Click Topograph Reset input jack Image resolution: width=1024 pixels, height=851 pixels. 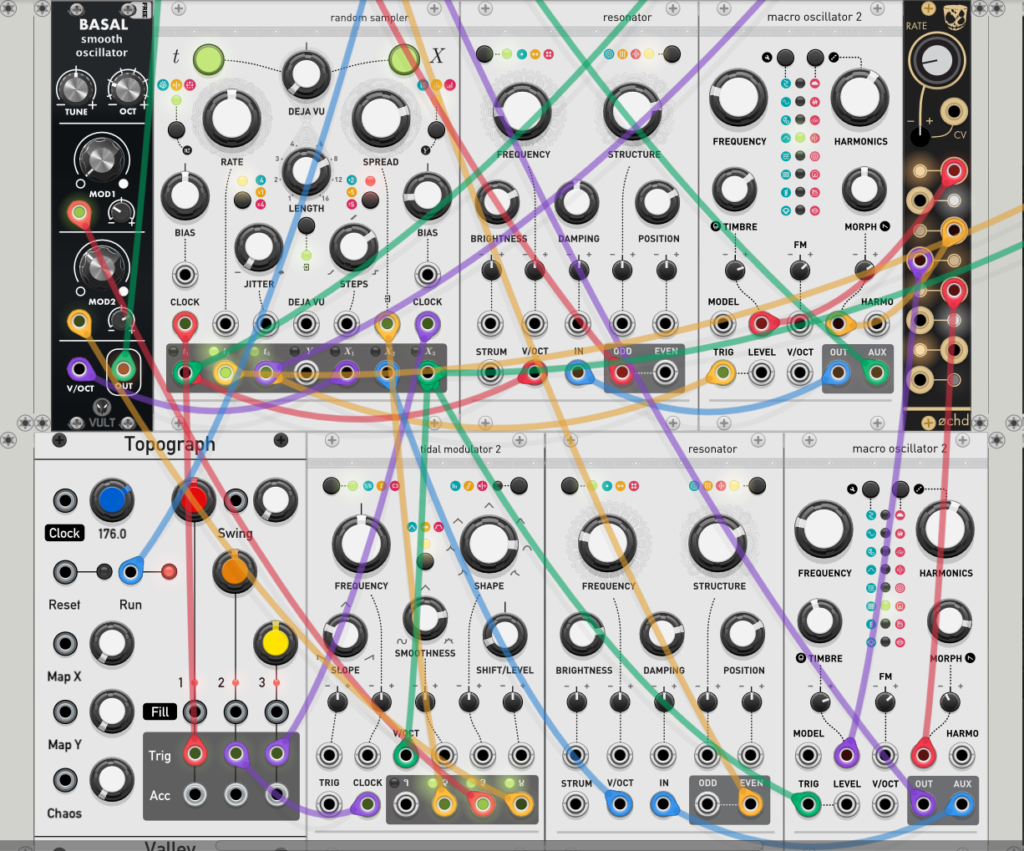click(65, 572)
